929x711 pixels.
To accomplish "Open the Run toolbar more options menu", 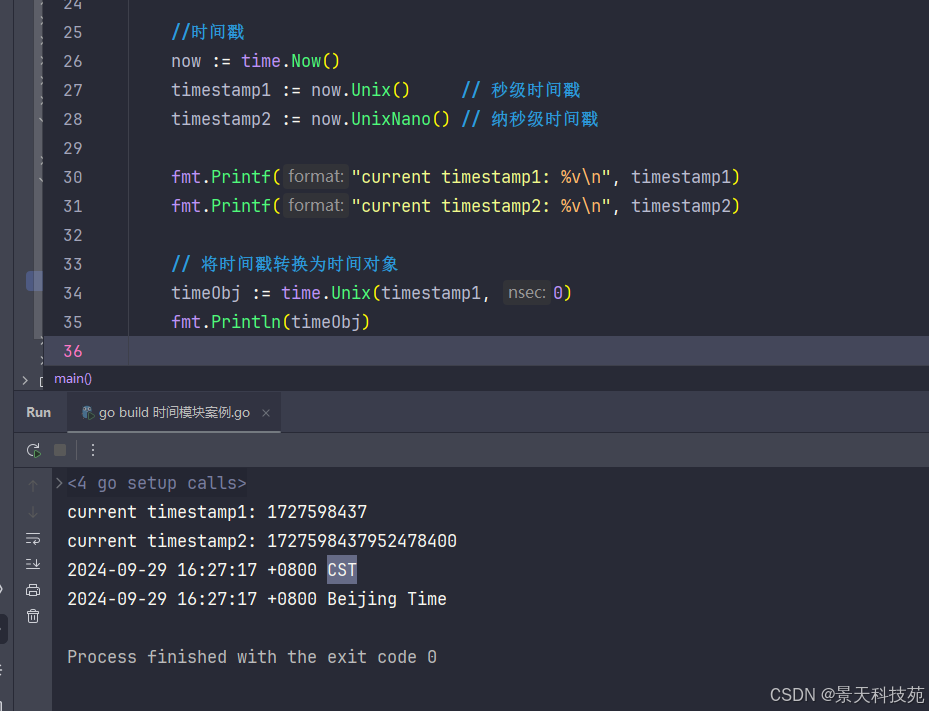I will tap(93, 450).
